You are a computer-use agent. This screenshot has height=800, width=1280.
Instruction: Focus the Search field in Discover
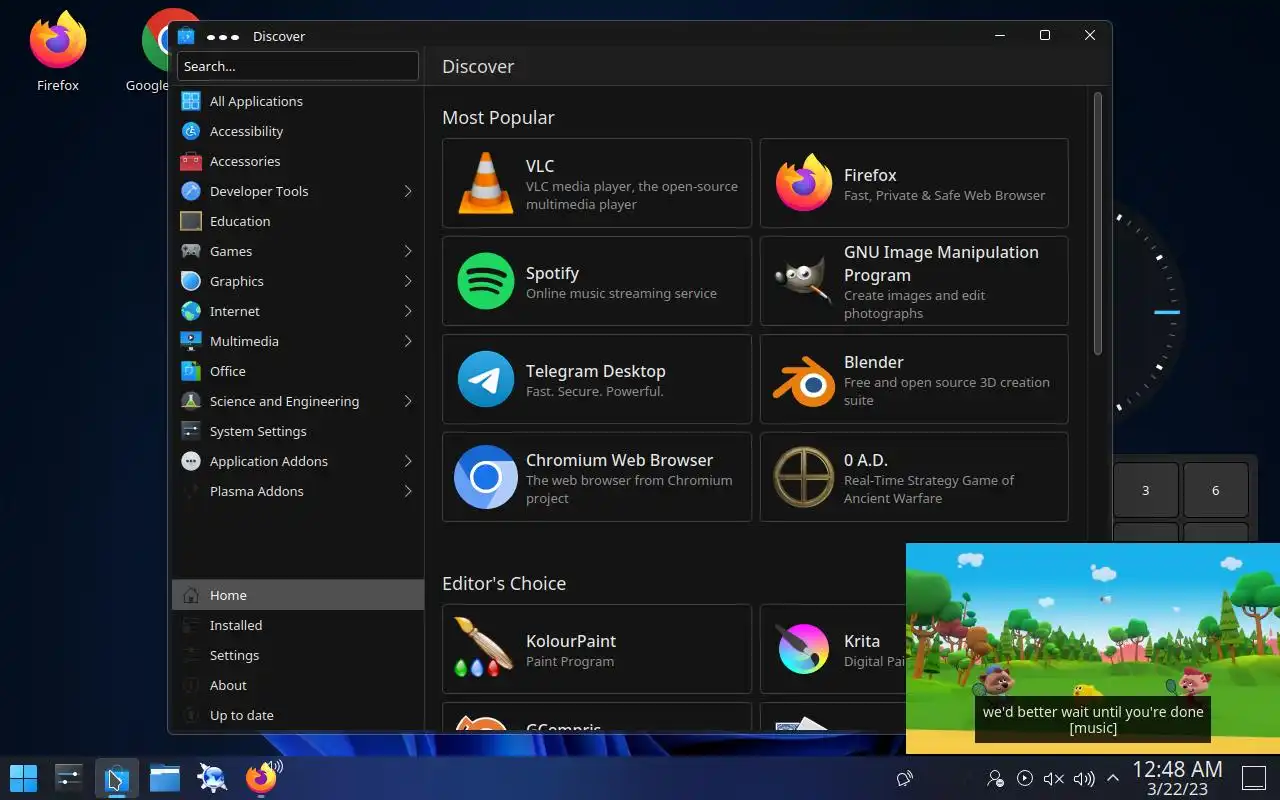[x=298, y=66]
